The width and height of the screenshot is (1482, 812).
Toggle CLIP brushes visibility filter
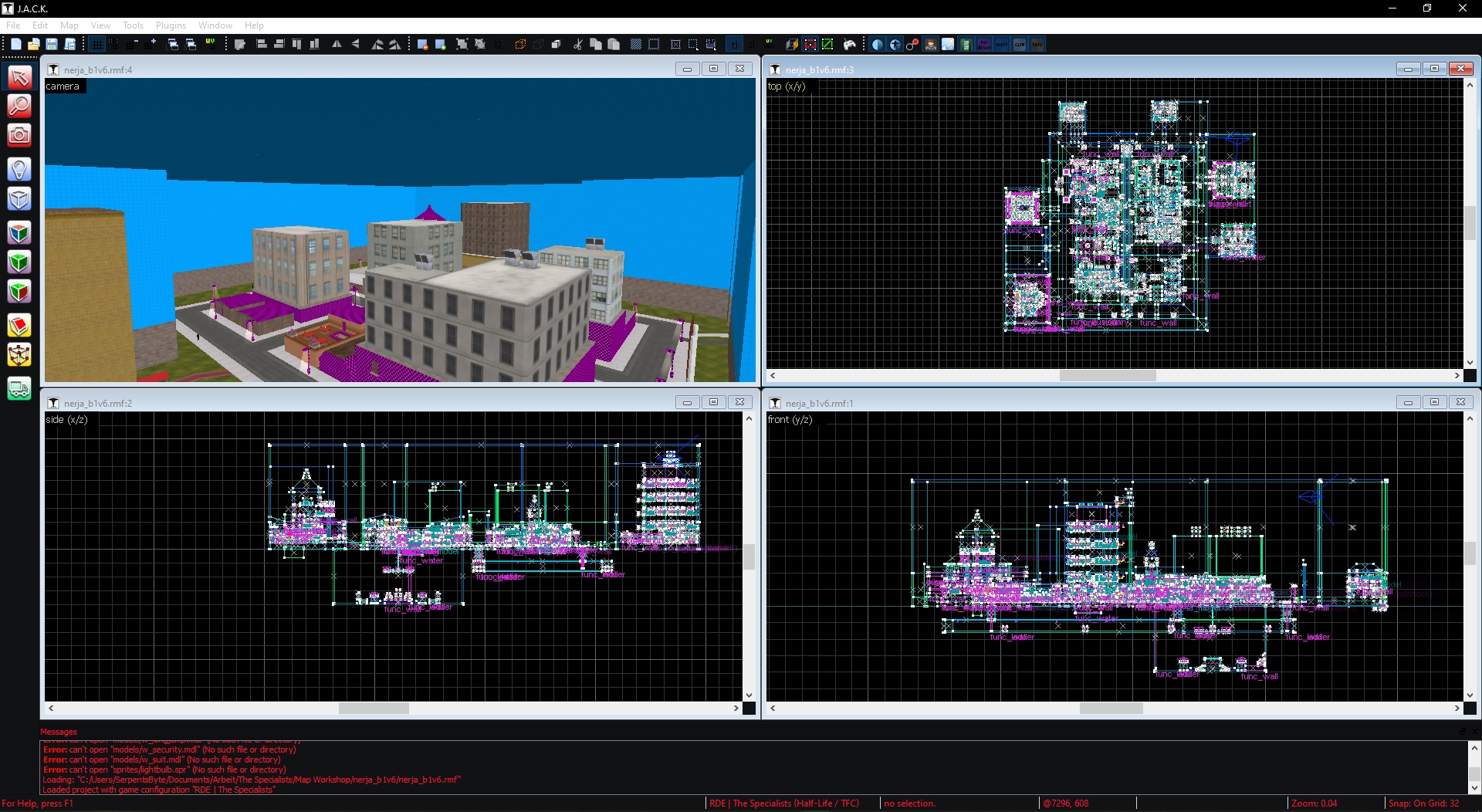coord(1020,45)
